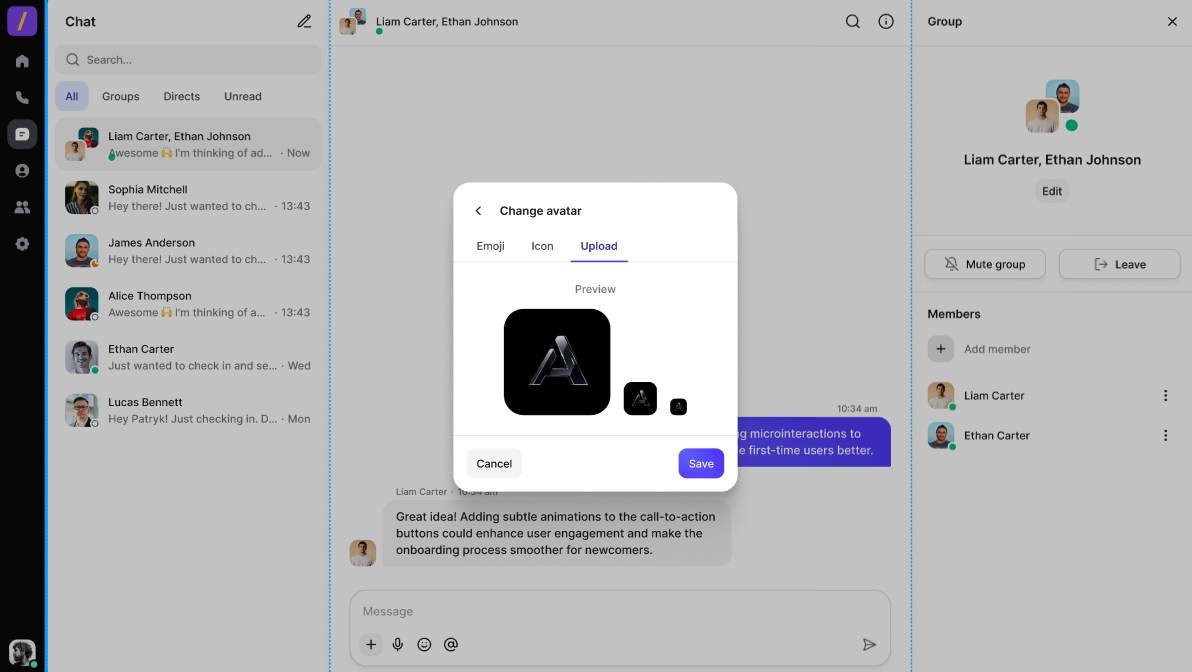The width and height of the screenshot is (1192, 672).
Task: Open the Lucas Bennett conversation
Action: (188, 410)
